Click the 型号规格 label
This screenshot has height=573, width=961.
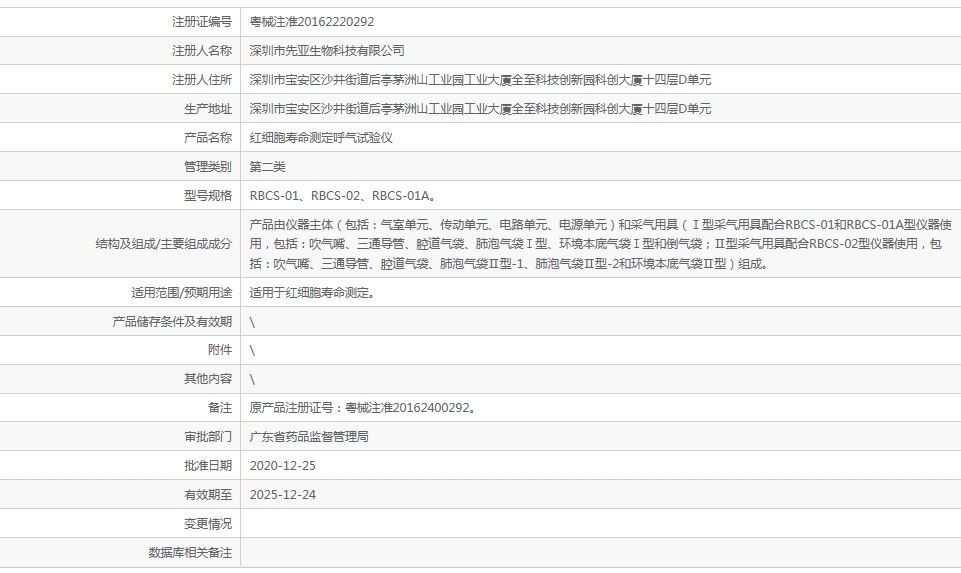coord(208,195)
